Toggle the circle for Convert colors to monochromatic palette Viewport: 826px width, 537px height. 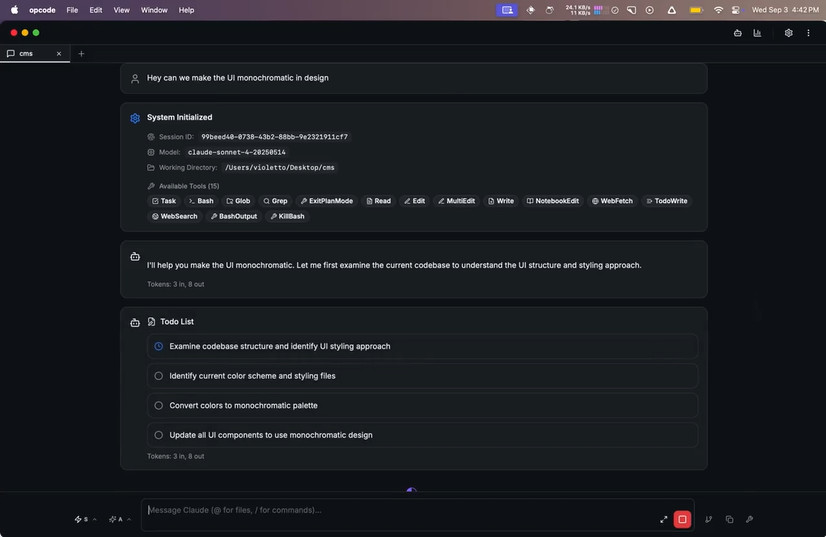159,405
